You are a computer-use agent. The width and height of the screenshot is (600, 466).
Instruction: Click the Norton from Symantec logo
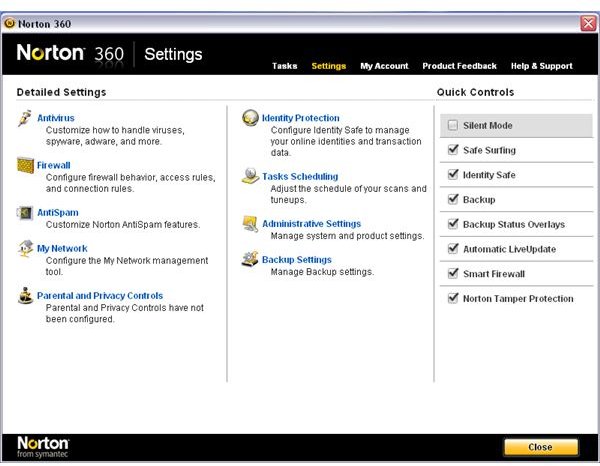[x=43, y=446]
